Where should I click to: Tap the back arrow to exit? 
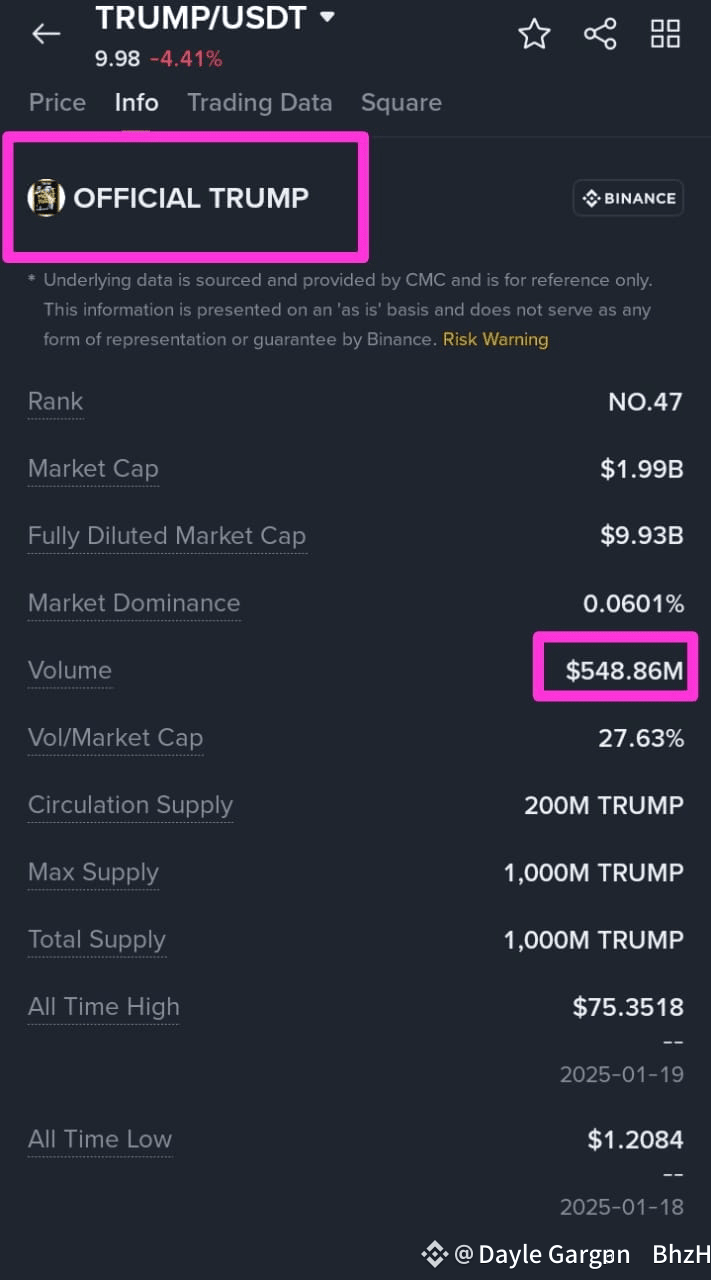tap(45, 33)
